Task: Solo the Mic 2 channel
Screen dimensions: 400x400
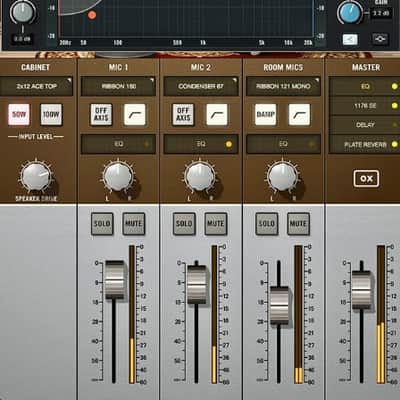Action: [184, 224]
